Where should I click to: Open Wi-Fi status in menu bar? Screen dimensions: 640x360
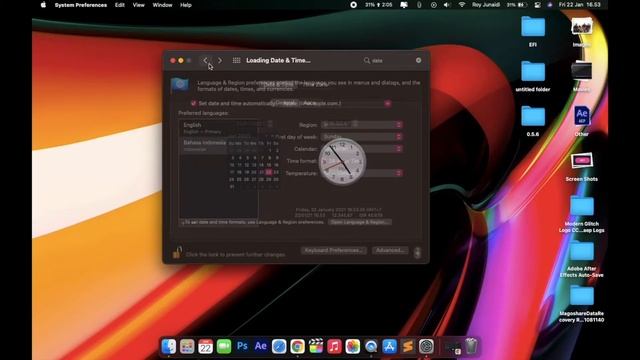click(x=462, y=5)
